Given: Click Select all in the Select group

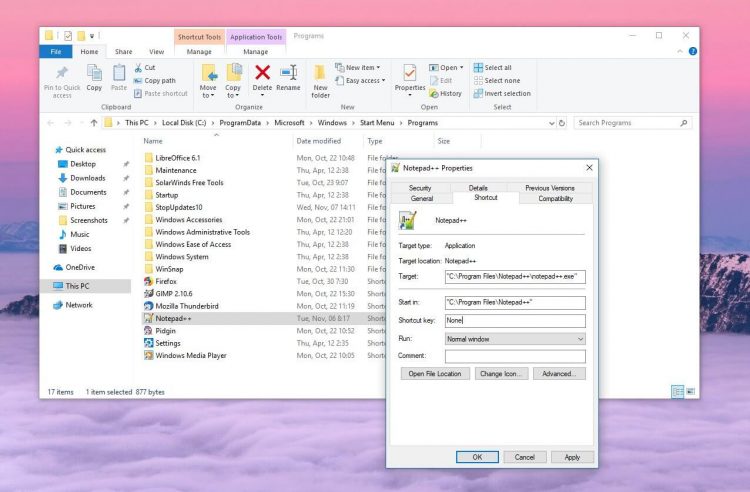Looking at the screenshot, I should tap(492, 67).
